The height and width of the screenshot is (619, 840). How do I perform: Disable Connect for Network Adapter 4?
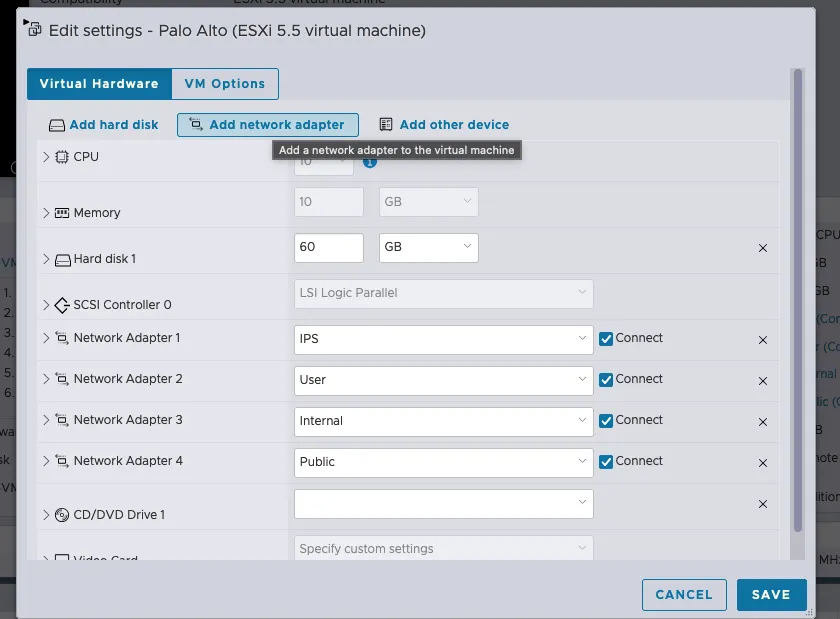[x=606, y=462]
